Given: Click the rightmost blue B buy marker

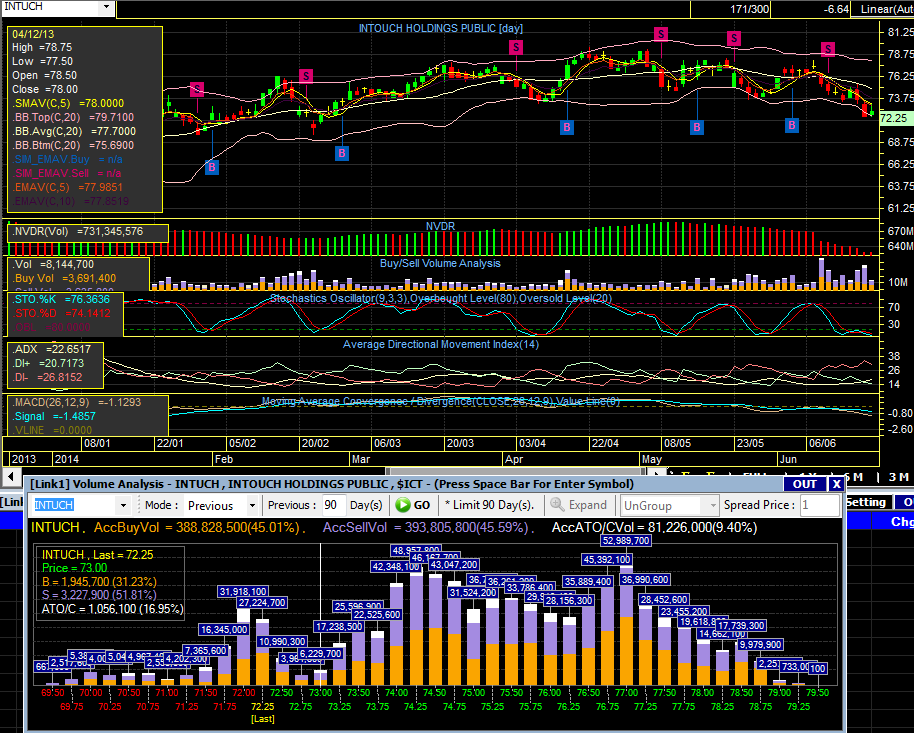Looking at the screenshot, I should point(792,126).
